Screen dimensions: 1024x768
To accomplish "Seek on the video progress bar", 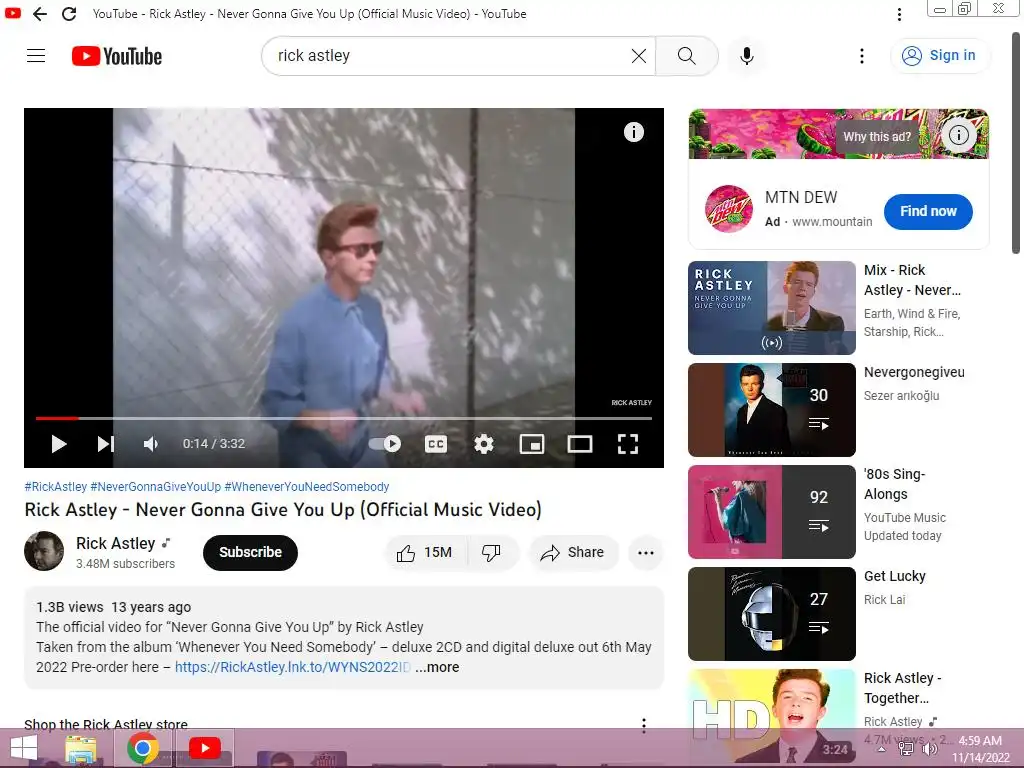I will click(344, 418).
